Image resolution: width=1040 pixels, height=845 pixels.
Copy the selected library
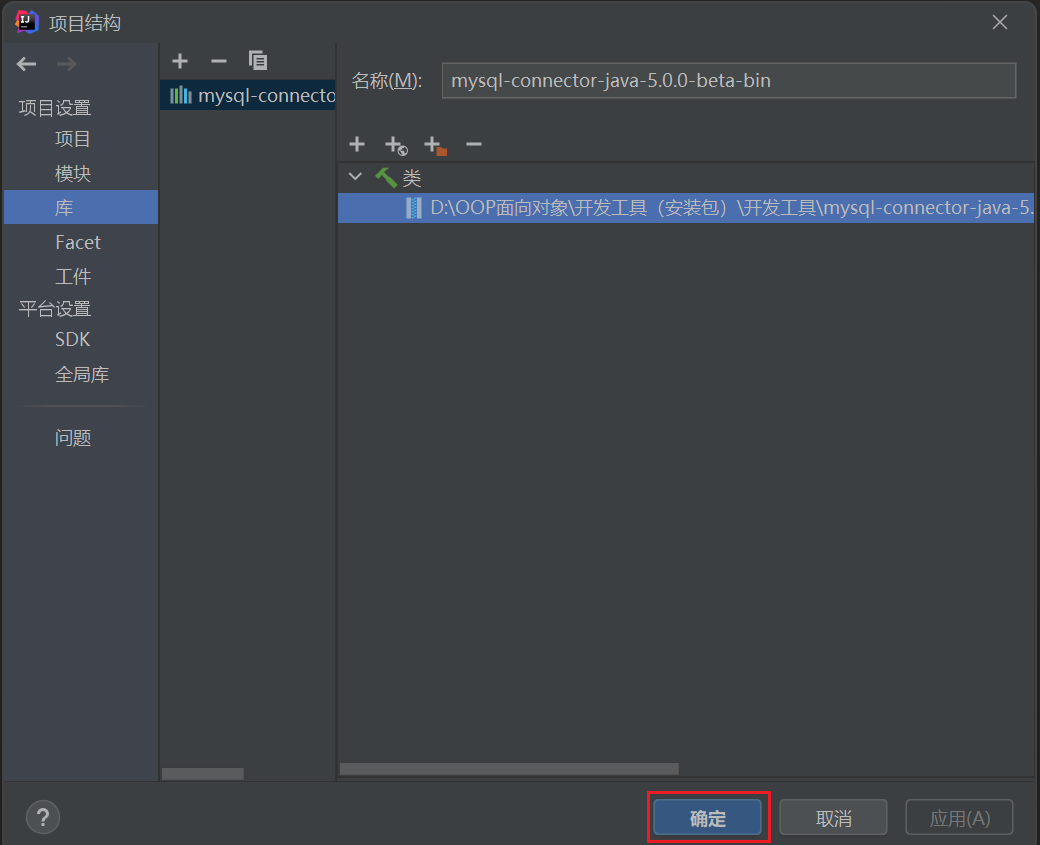[257, 60]
